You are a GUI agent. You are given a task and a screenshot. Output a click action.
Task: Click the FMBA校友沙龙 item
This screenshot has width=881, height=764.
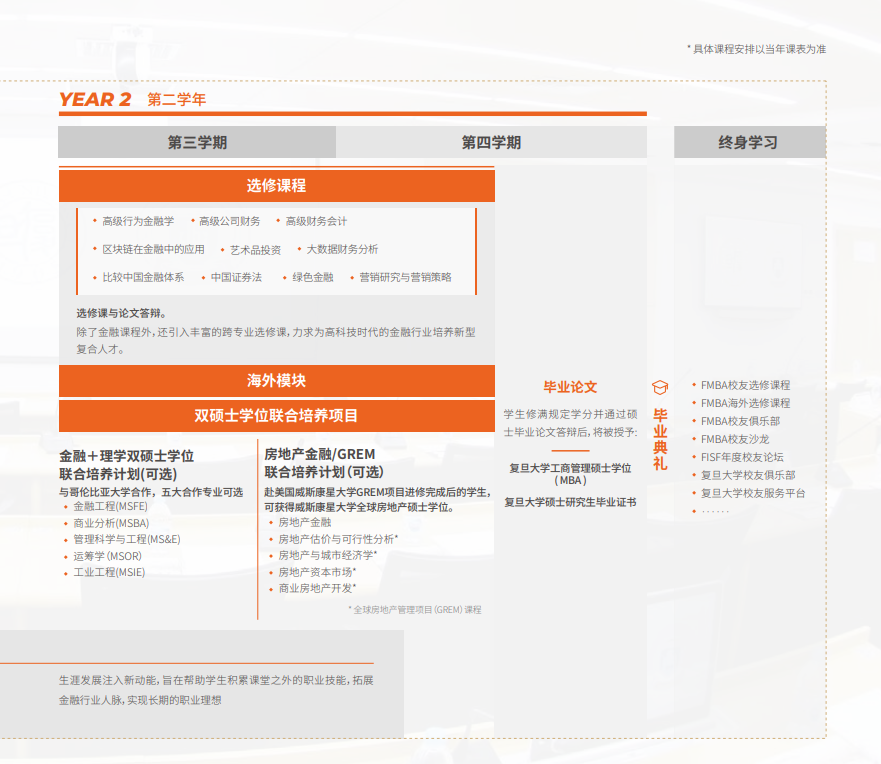tap(734, 439)
